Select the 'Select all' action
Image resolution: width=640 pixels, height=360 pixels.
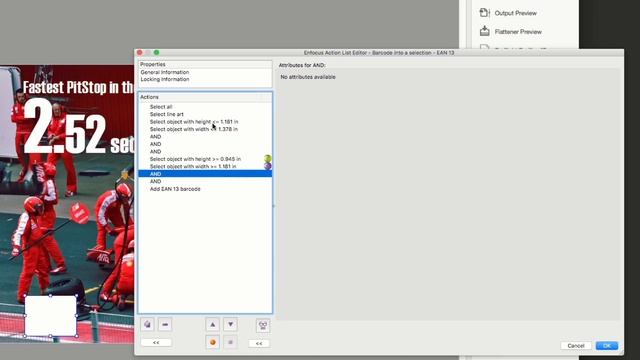click(205, 107)
